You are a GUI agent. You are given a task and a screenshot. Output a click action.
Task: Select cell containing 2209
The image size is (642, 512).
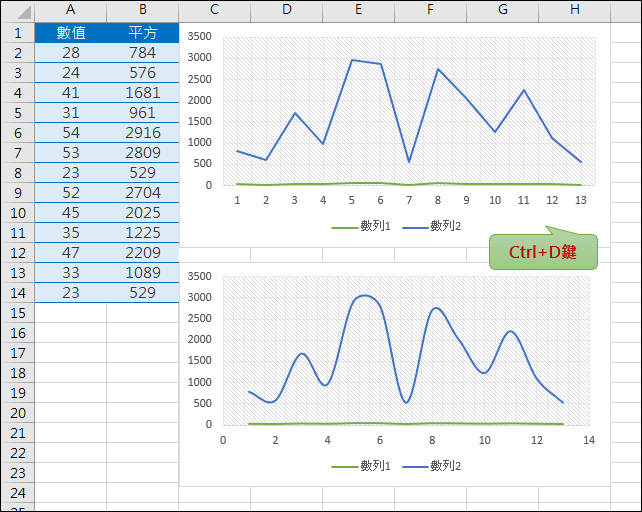coord(142,253)
